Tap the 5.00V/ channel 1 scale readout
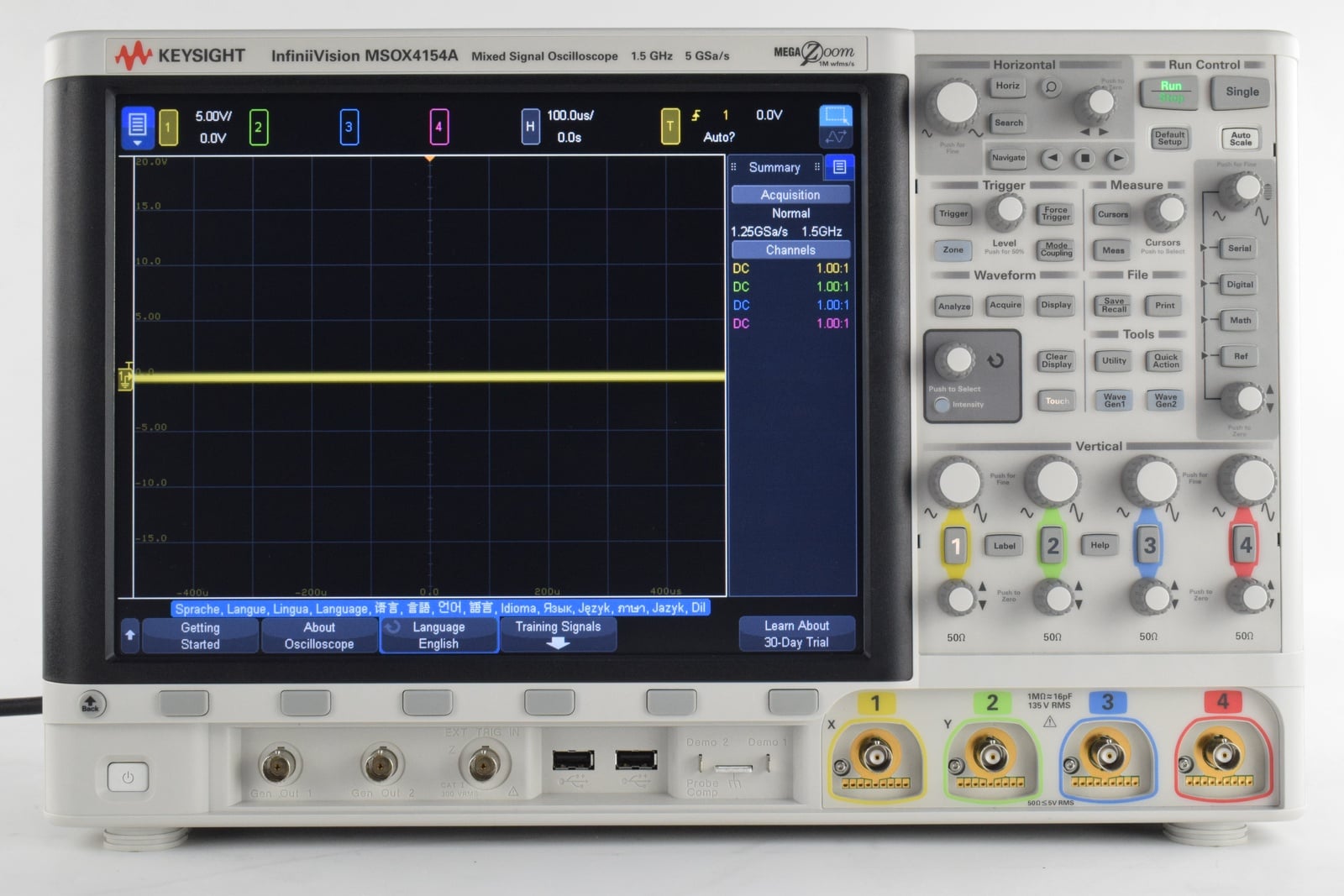This screenshot has height=896, width=1344. [213, 116]
